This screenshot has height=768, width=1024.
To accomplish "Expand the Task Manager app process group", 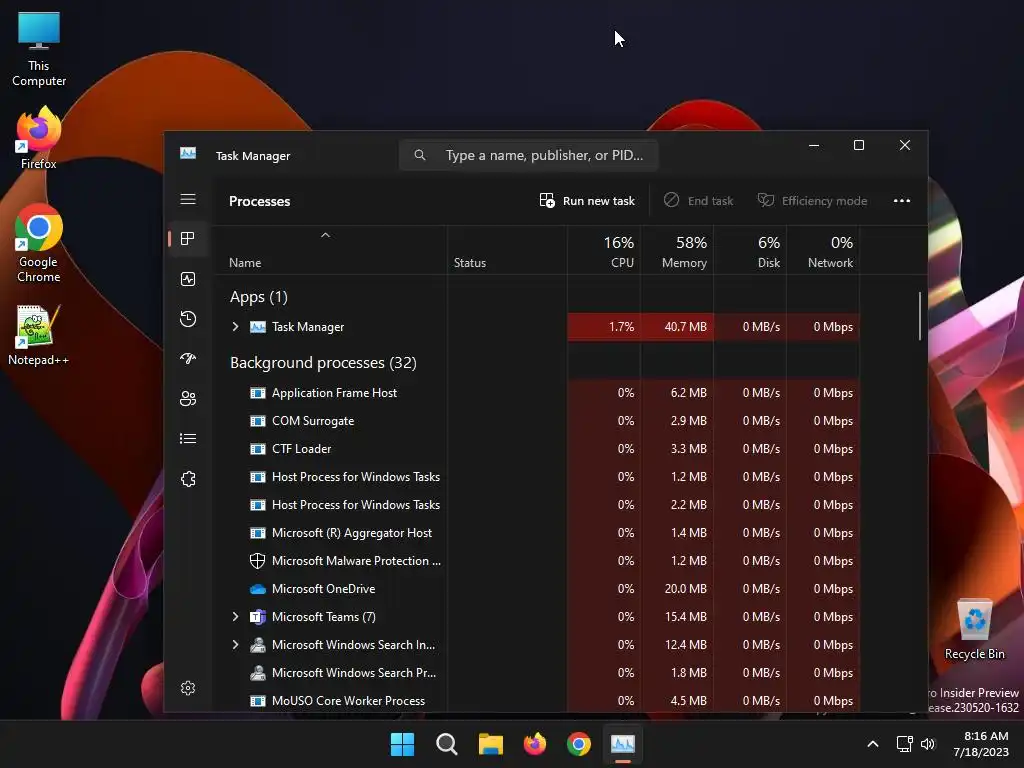I will click(x=235, y=327).
